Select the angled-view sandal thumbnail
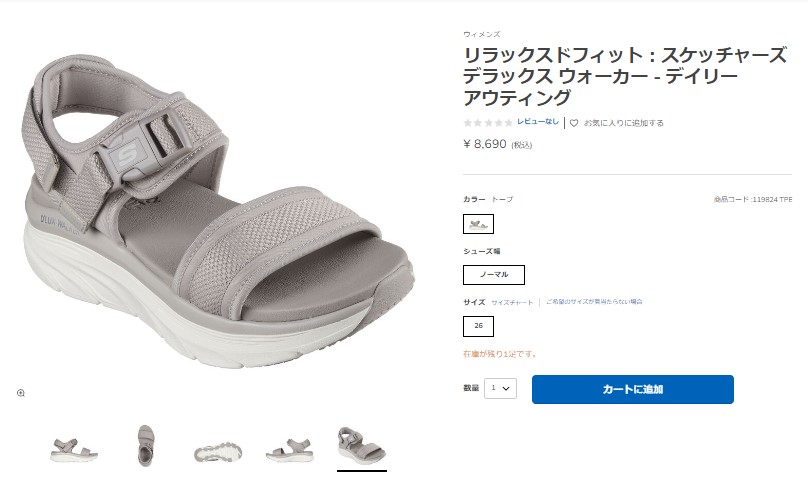This screenshot has width=808, height=481. 362,446
